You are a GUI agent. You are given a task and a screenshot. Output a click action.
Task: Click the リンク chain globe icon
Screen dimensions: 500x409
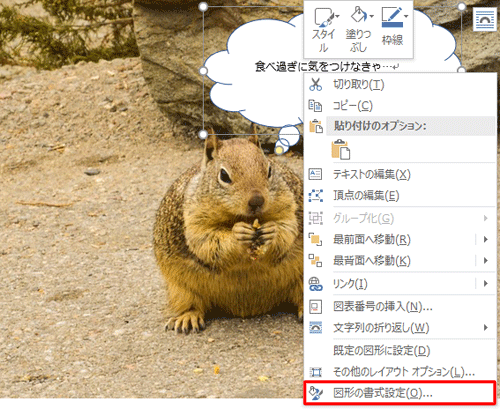pos(315,284)
